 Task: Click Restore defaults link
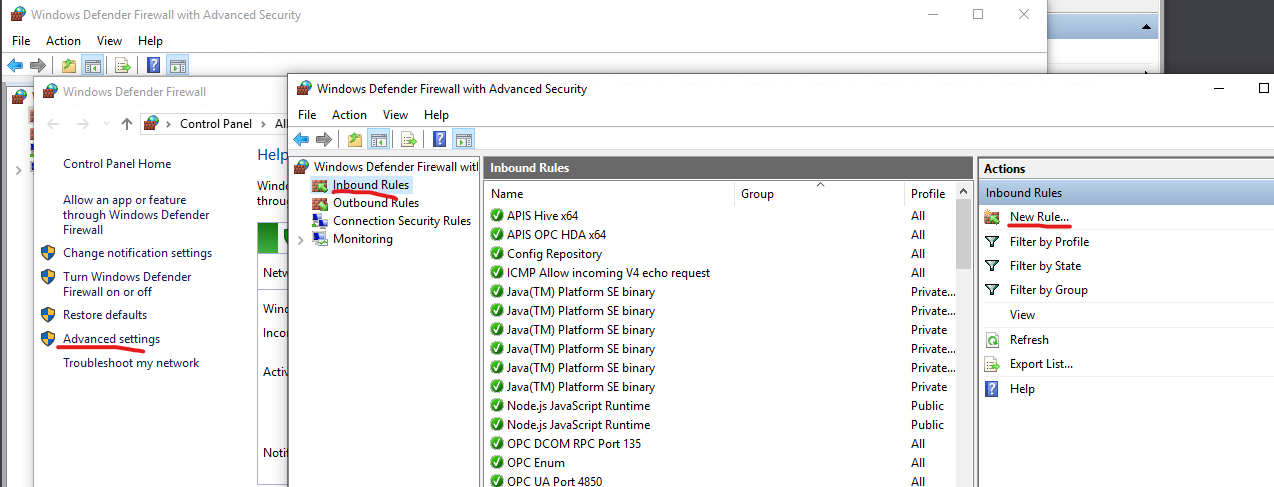105,315
